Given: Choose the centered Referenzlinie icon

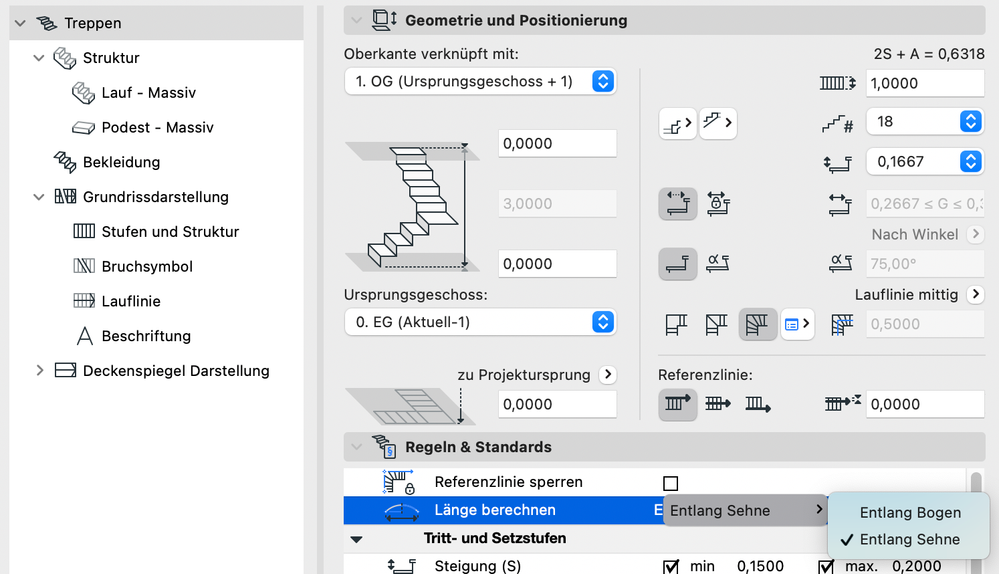Looking at the screenshot, I should (717, 404).
